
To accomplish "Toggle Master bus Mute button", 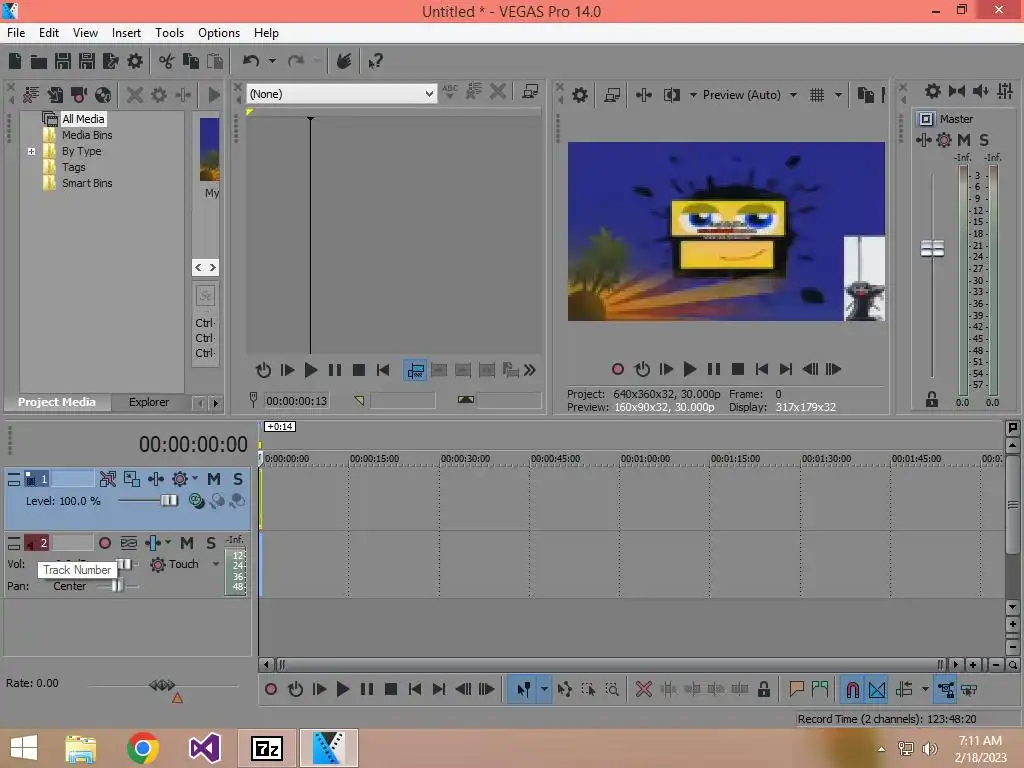I will (964, 140).
